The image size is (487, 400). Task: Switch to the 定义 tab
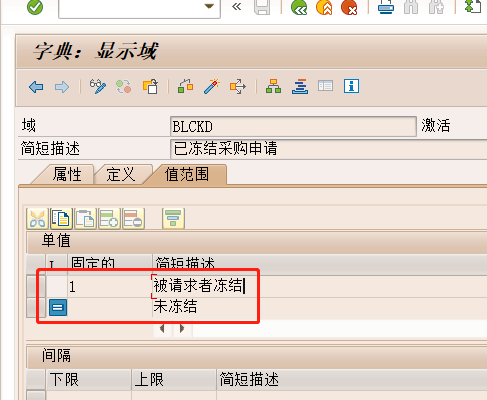(x=121, y=174)
